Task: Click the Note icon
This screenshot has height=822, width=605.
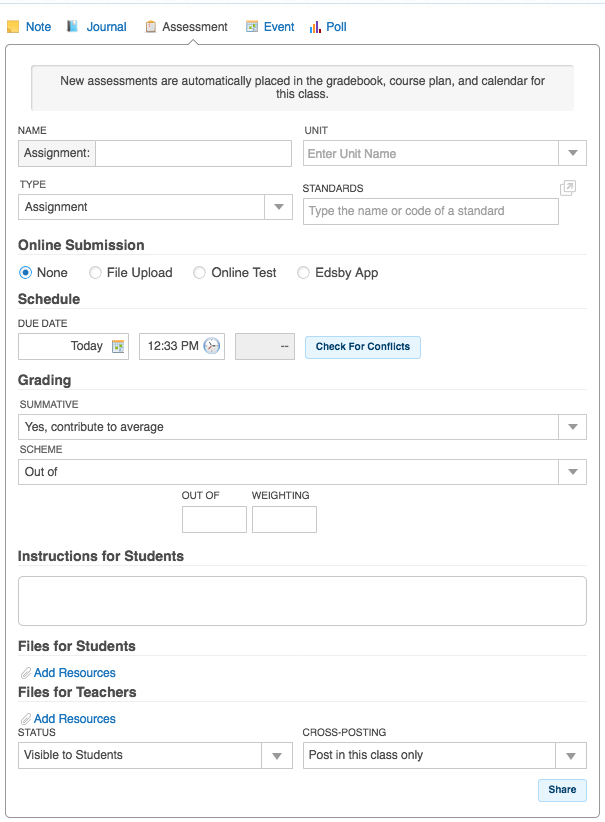Action: click(13, 27)
